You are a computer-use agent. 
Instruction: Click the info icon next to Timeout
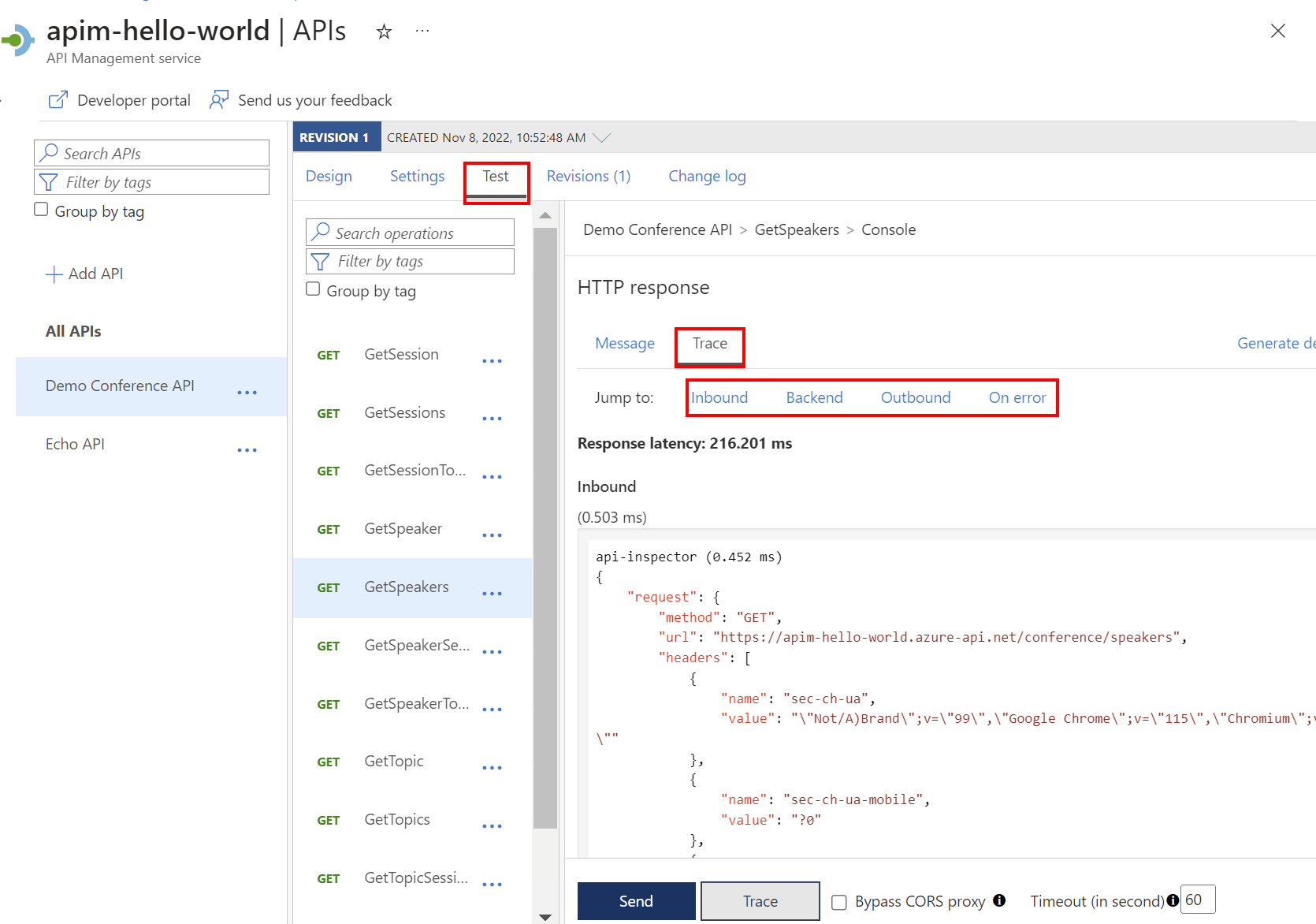(x=1173, y=900)
